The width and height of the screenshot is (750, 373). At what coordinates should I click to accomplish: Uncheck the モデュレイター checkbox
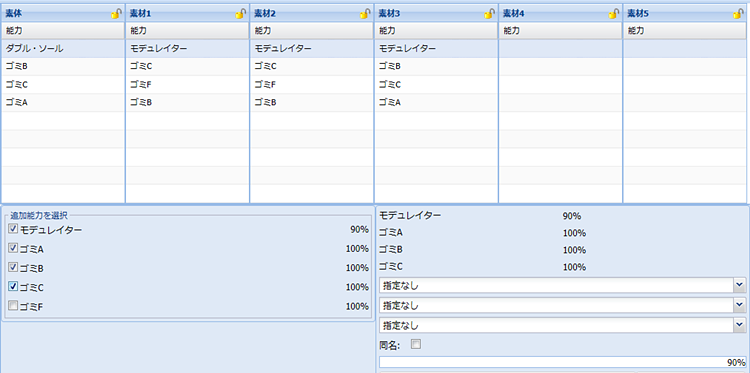pos(13,229)
